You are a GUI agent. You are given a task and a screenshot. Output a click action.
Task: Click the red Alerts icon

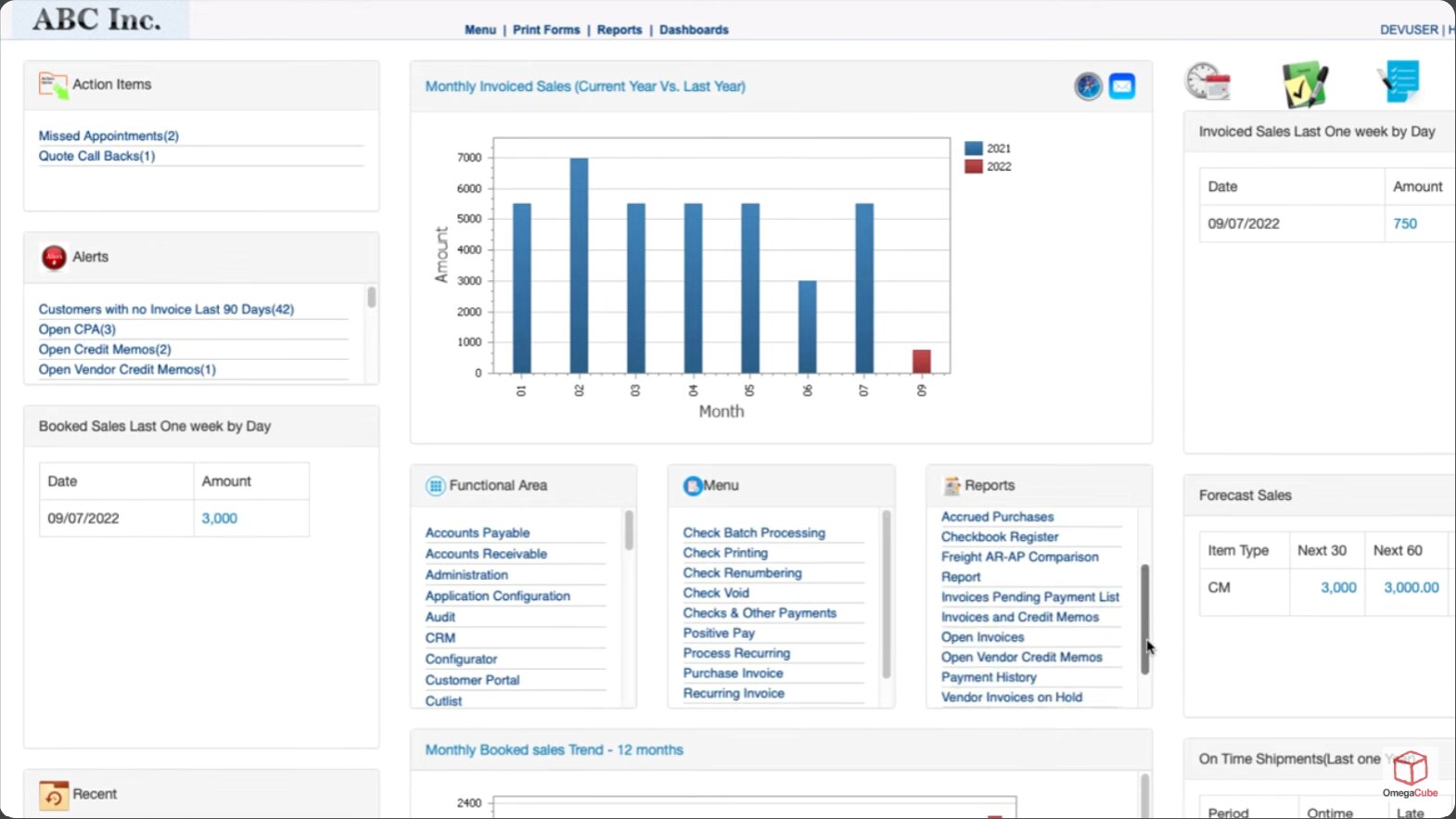point(54,257)
